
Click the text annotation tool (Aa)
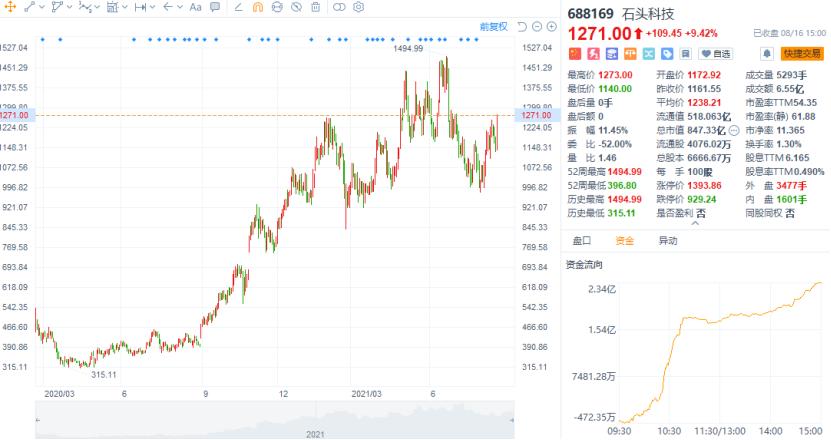tap(195, 7)
